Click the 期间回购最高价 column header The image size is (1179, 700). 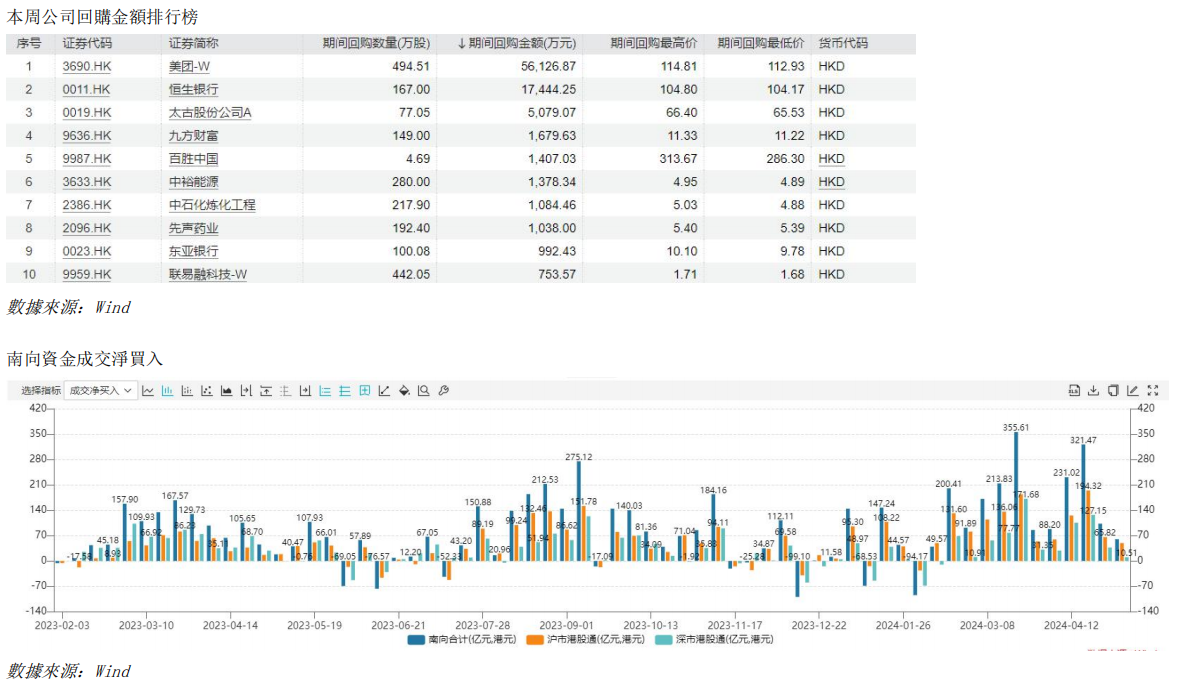[x=653, y=44]
